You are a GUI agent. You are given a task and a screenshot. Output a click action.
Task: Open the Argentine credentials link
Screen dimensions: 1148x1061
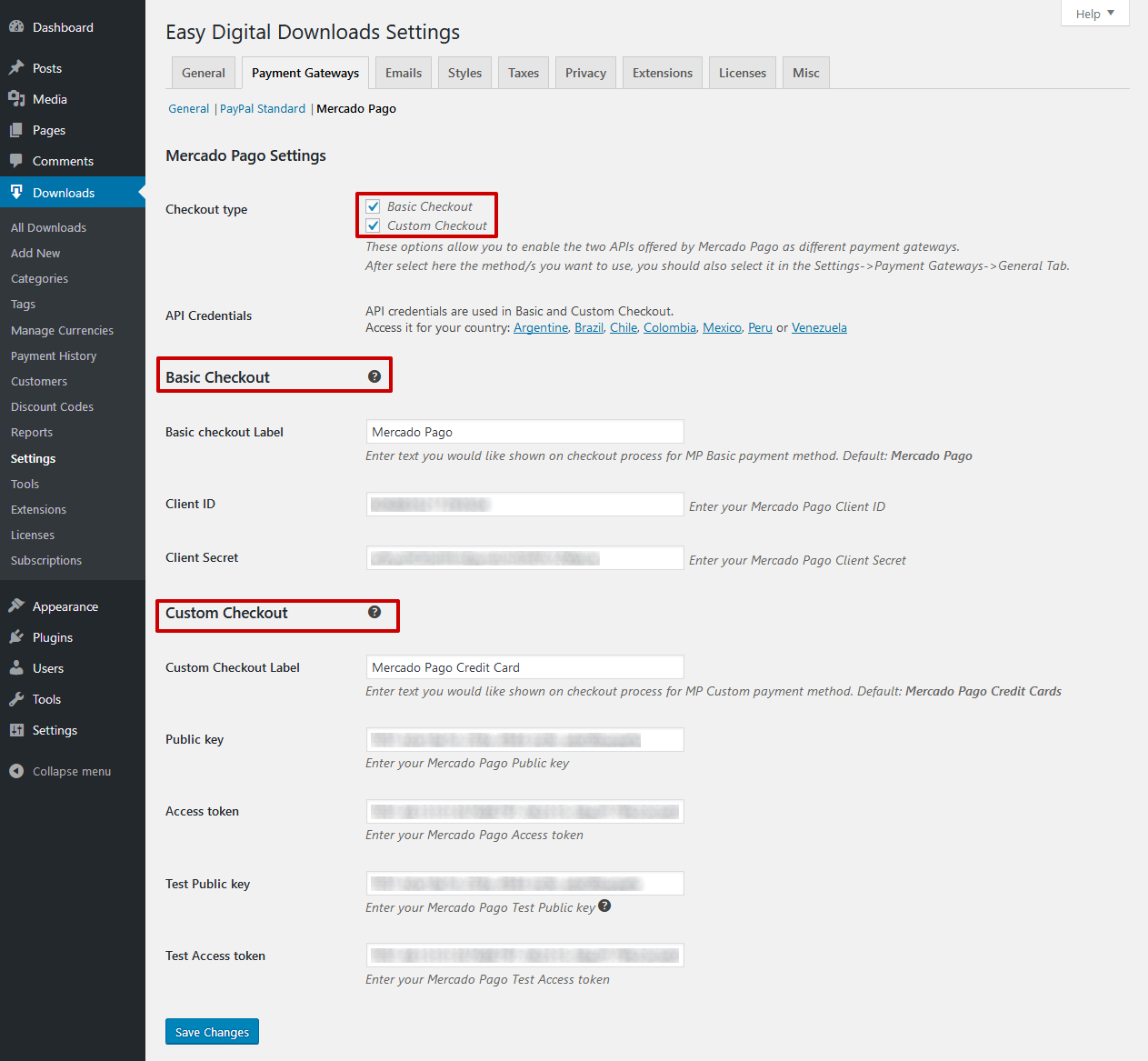click(541, 327)
